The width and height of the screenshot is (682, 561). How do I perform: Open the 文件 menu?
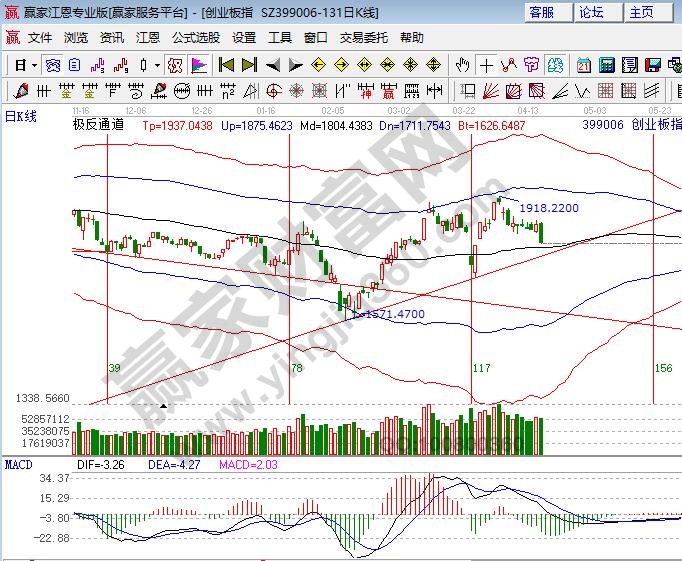[40, 38]
